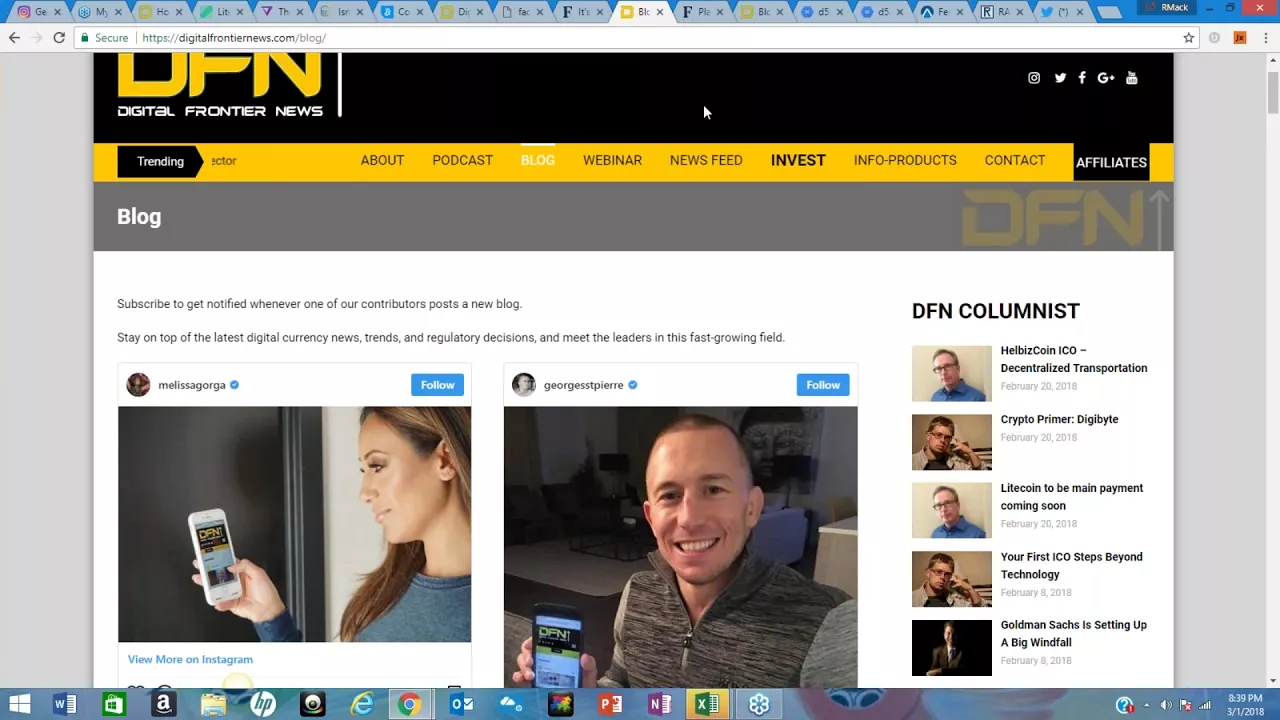Click View More on Instagram link
Viewport: 1280px width, 720px height.
point(190,660)
